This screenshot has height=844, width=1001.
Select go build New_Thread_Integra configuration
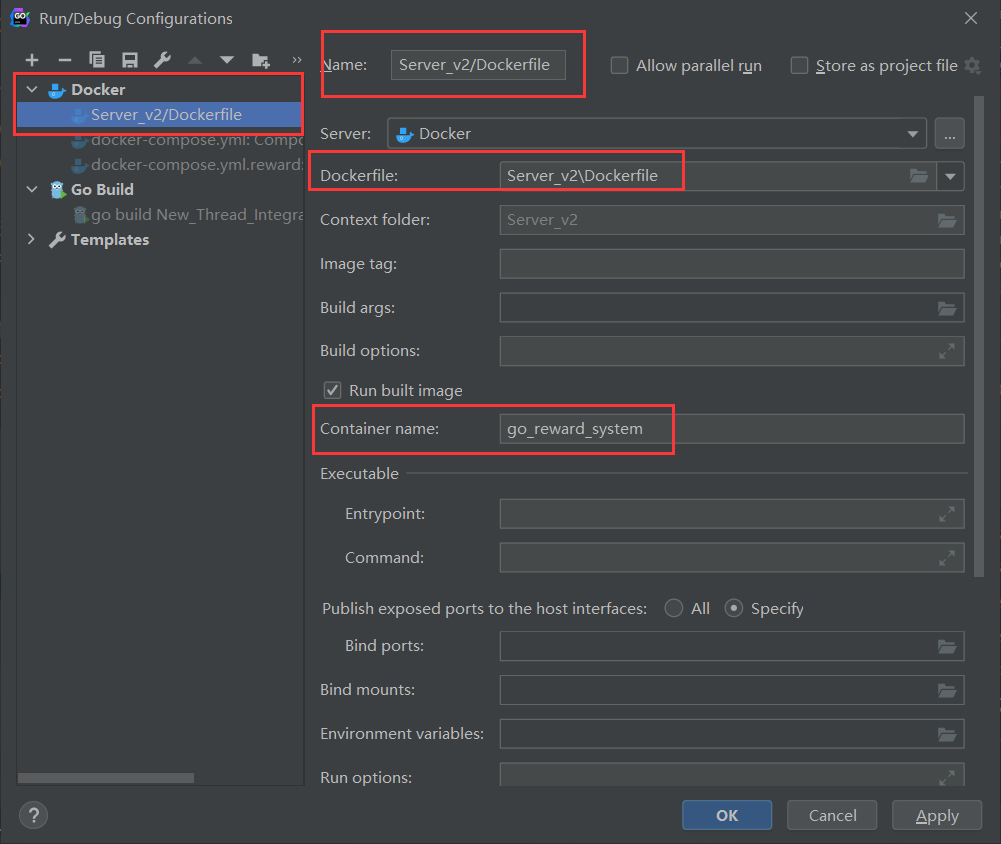[x=188, y=215]
